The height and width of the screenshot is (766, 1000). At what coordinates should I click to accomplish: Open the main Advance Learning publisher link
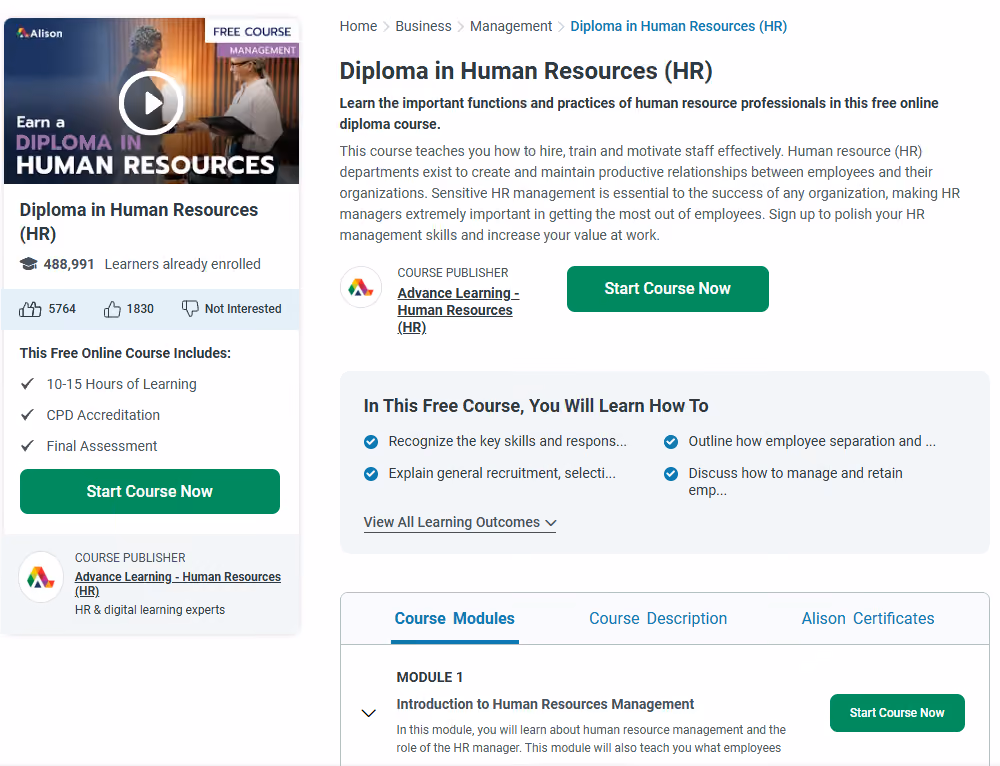[x=459, y=310]
